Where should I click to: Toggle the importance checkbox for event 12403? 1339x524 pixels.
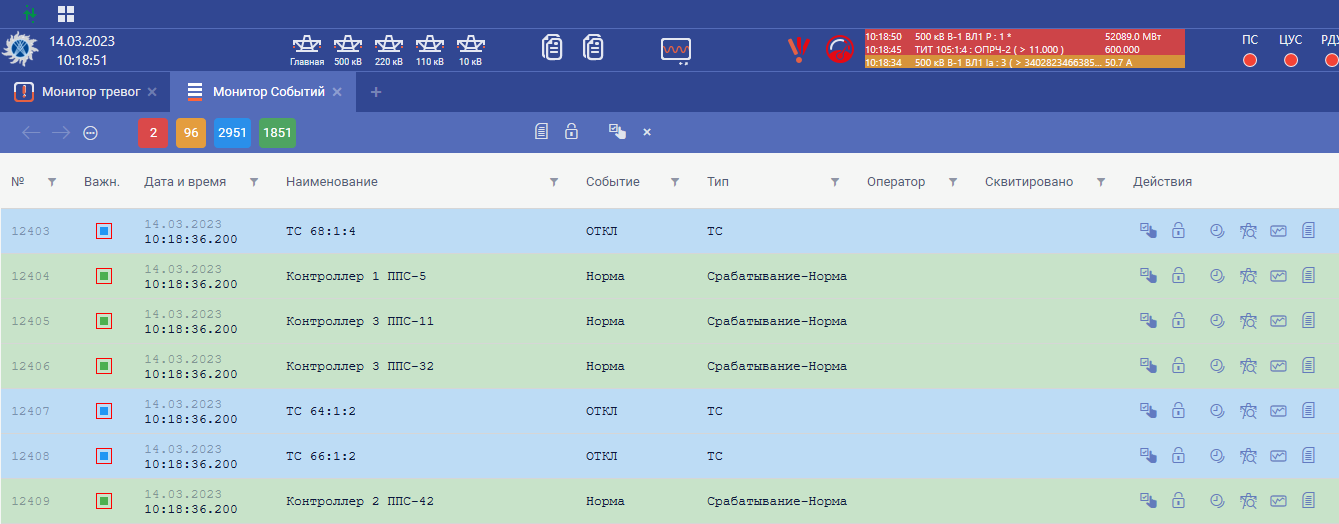pyautogui.click(x=103, y=231)
